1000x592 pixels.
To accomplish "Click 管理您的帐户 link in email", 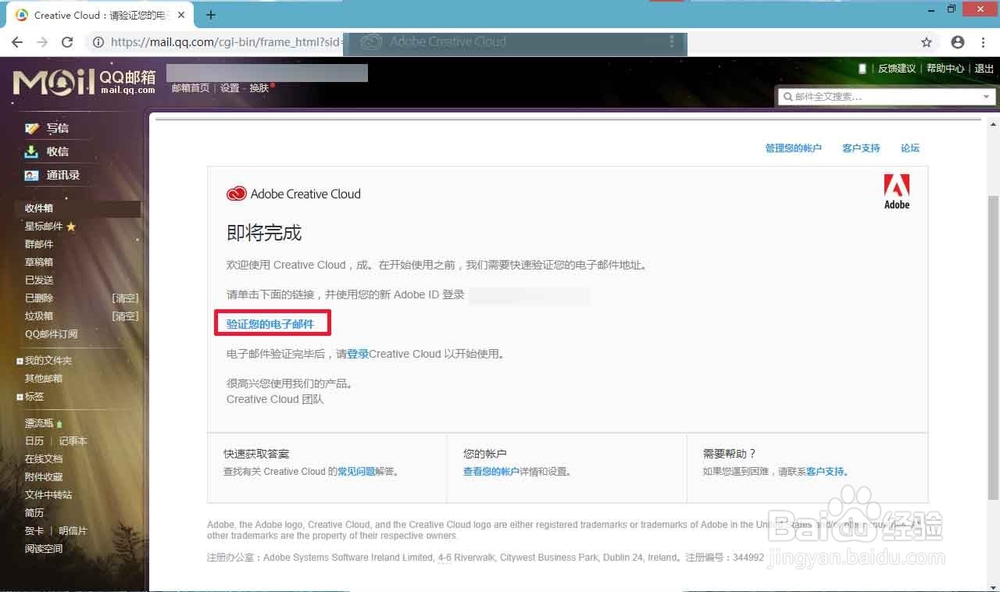I will pos(793,148).
